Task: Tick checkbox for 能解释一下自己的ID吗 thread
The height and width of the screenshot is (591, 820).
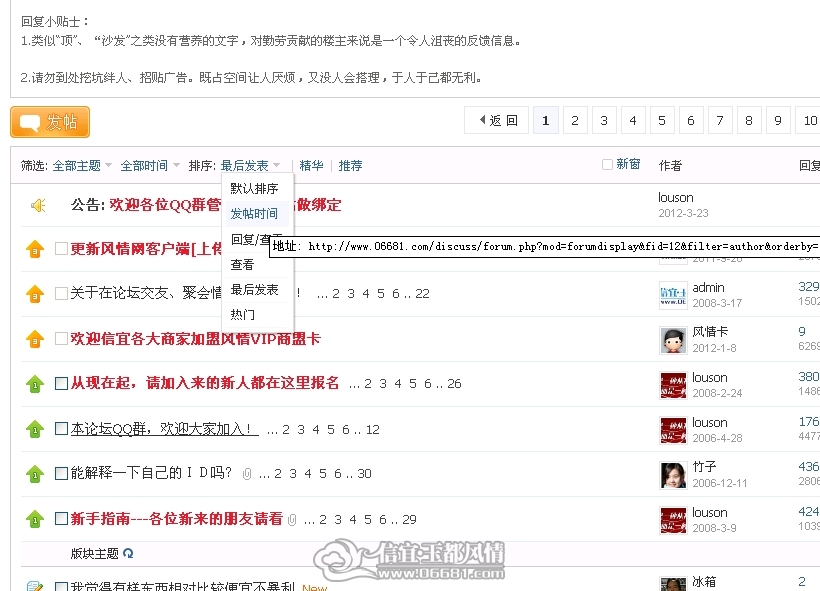Action: tap(61, 473)
